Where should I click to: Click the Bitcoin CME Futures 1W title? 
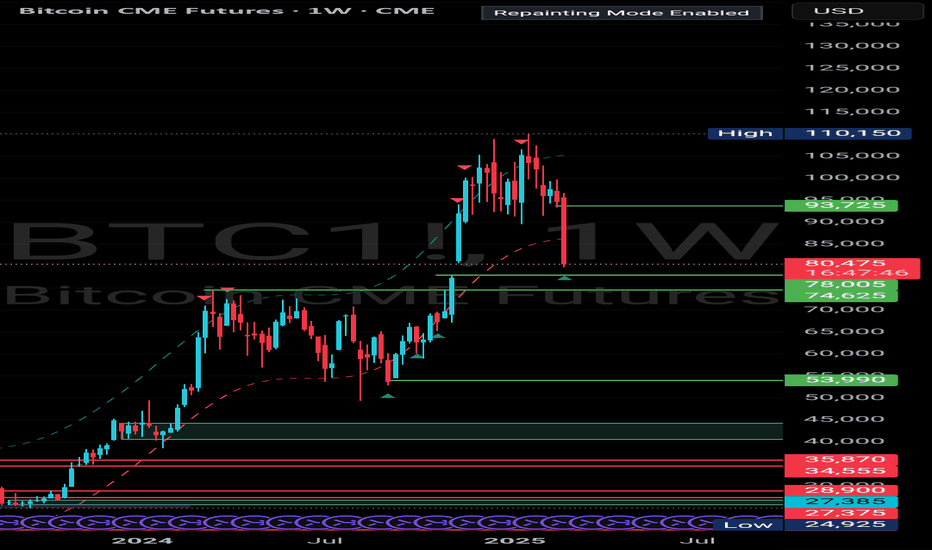[227, 11]
